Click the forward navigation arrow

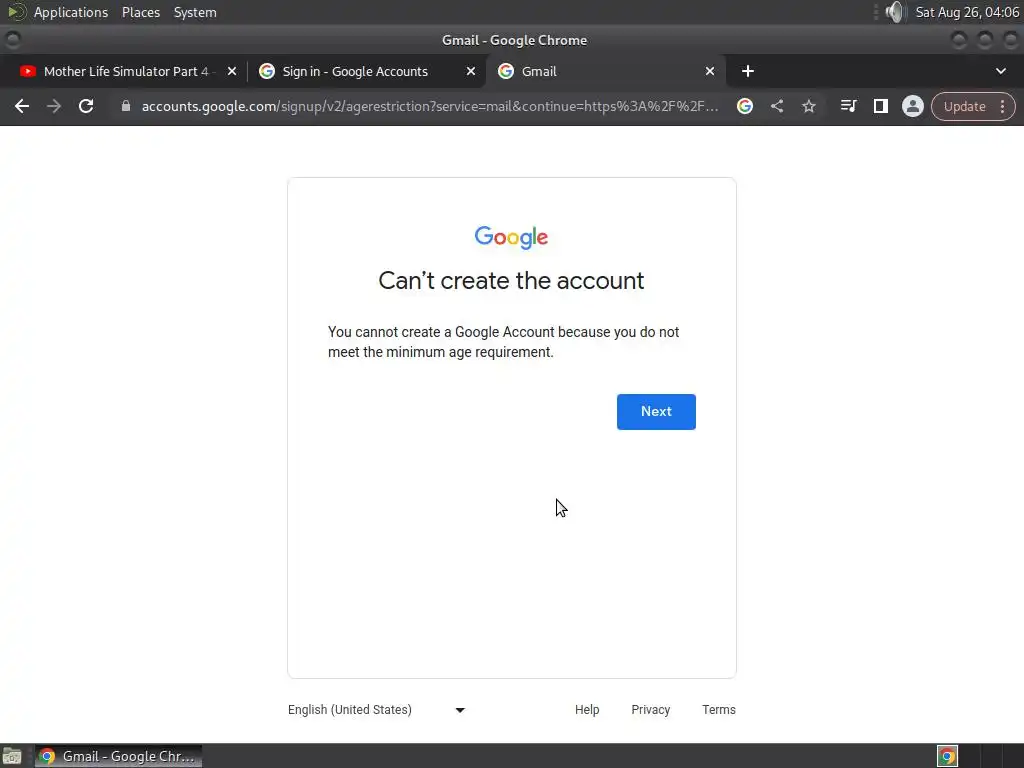click(x=54, y=106)
